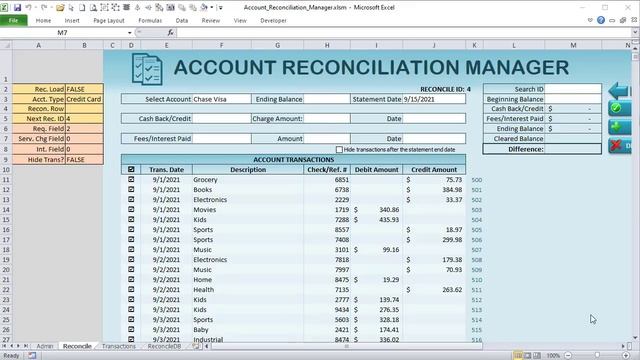
Task: Switch to the Transactions sheet tab
Action: click(119, 346)
